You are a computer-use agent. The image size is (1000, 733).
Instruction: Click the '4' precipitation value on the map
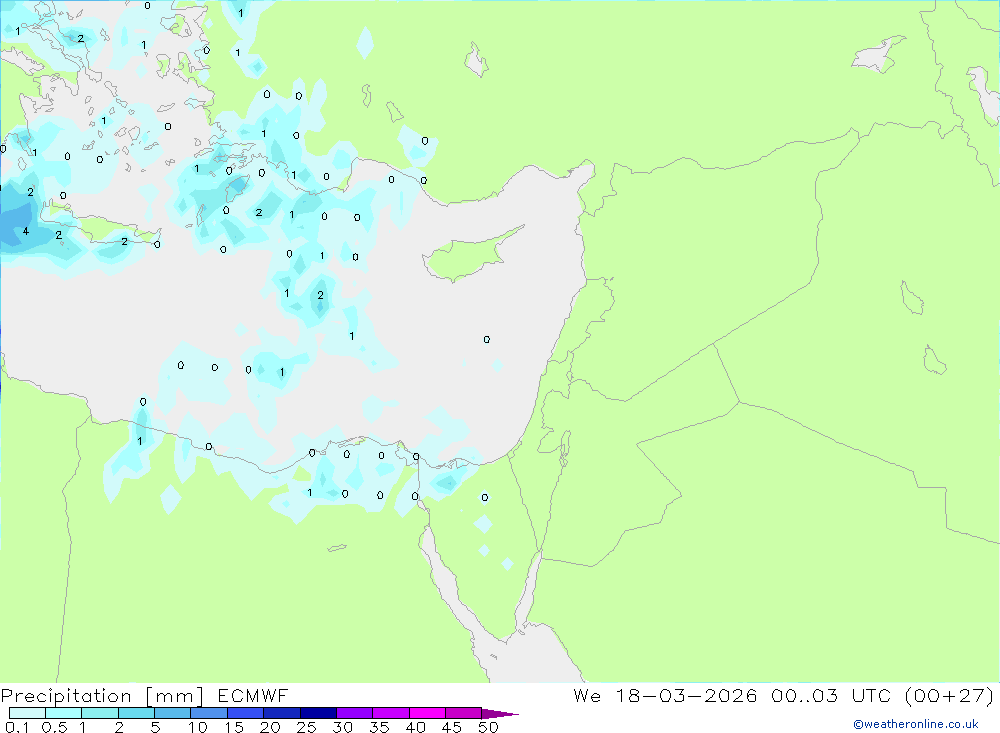26,231
